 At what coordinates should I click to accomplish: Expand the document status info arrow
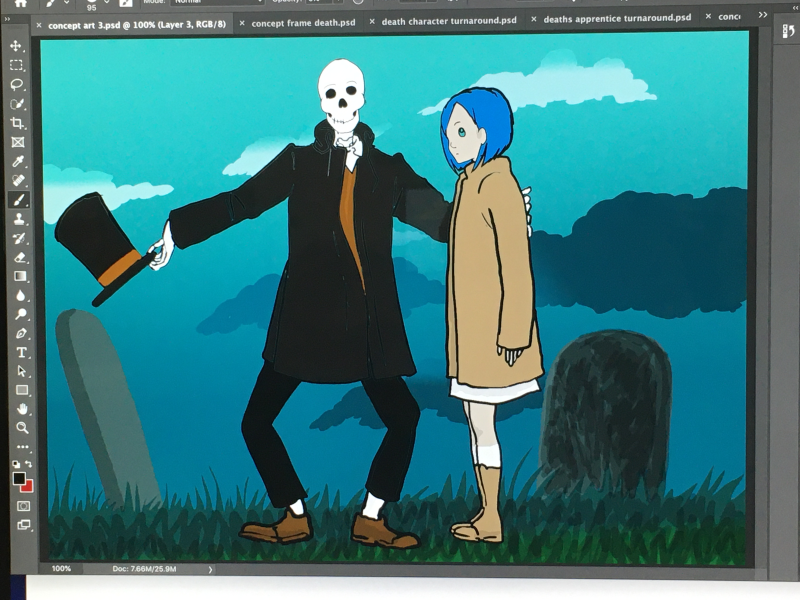[210, 569]
